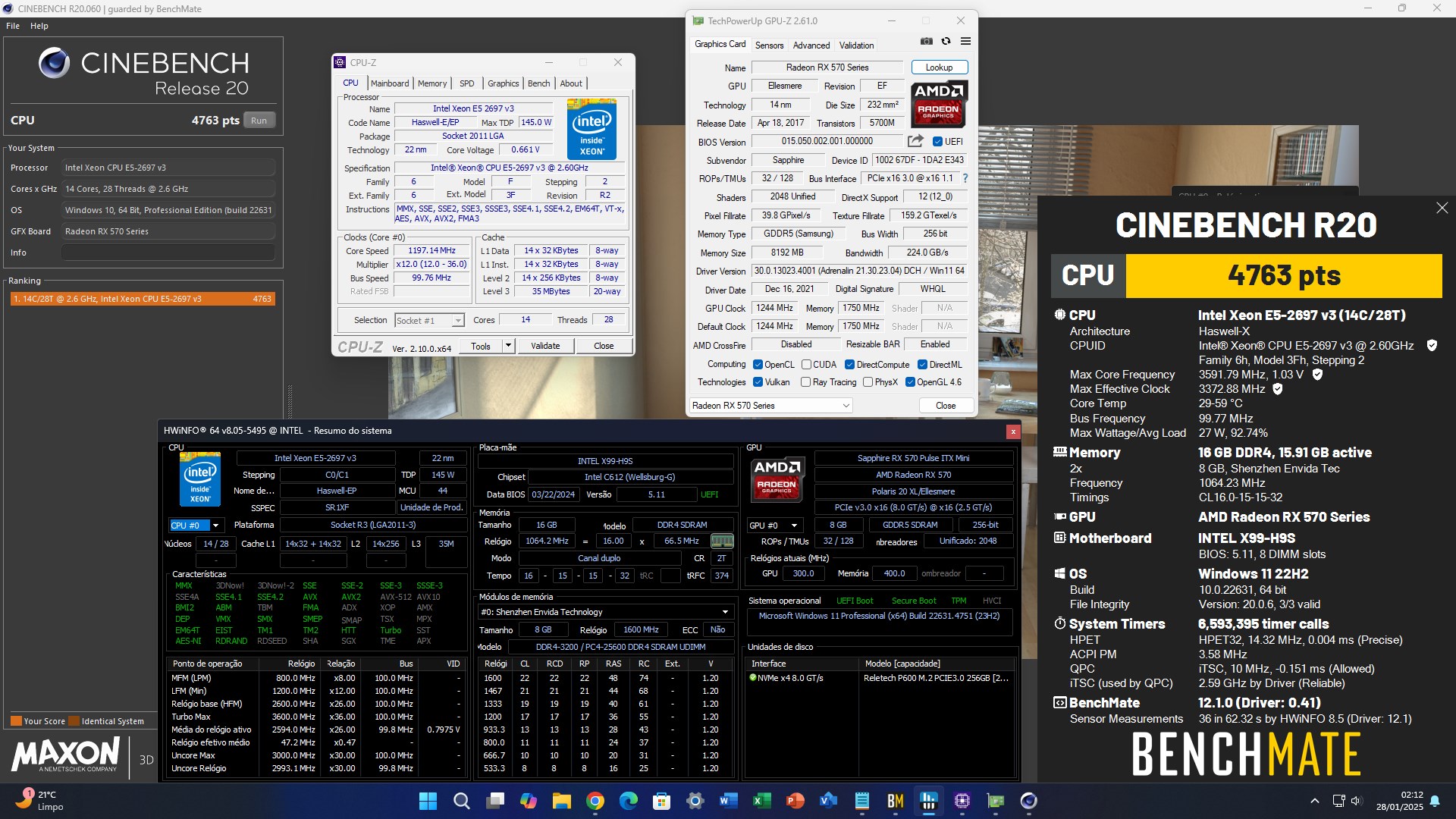Click Cinebench Identical System swatch
This screenshot has width=1456, height=819.
(x=74, y=721)
